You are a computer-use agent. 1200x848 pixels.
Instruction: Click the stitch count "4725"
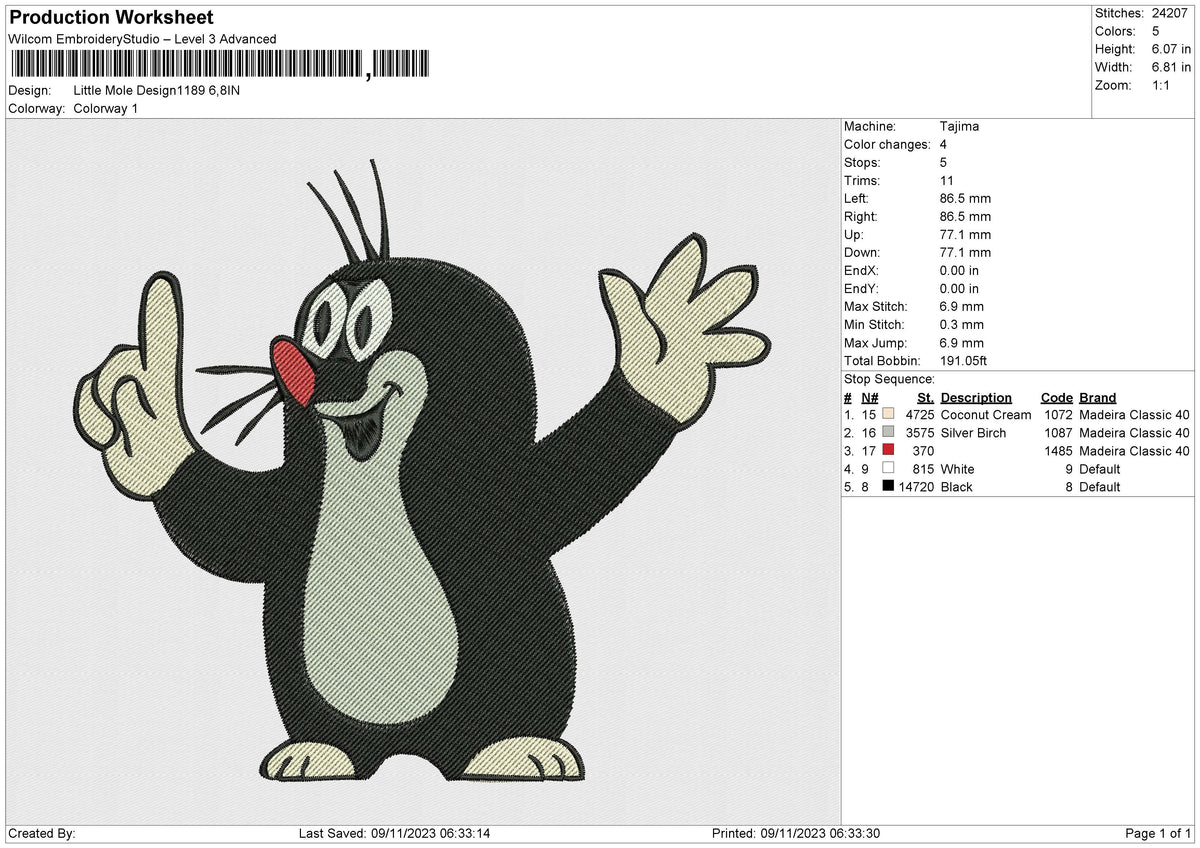920,415
